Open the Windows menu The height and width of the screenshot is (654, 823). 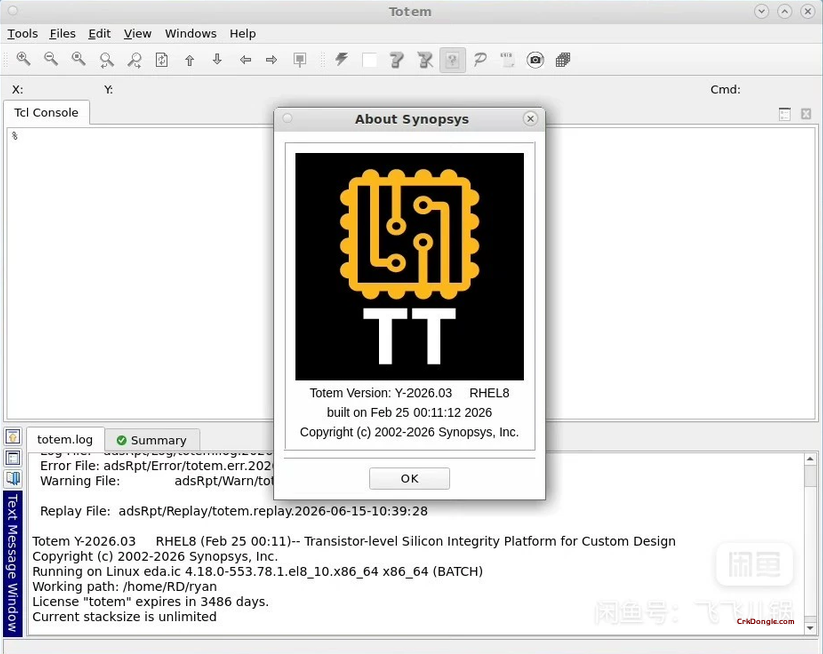coord(191,34)
